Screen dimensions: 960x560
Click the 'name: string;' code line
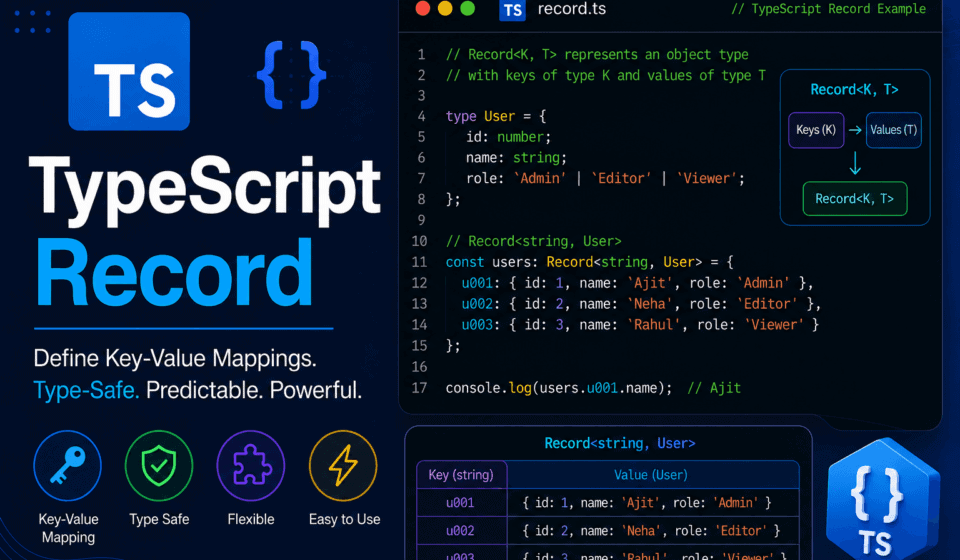click(x=516, y=158)
